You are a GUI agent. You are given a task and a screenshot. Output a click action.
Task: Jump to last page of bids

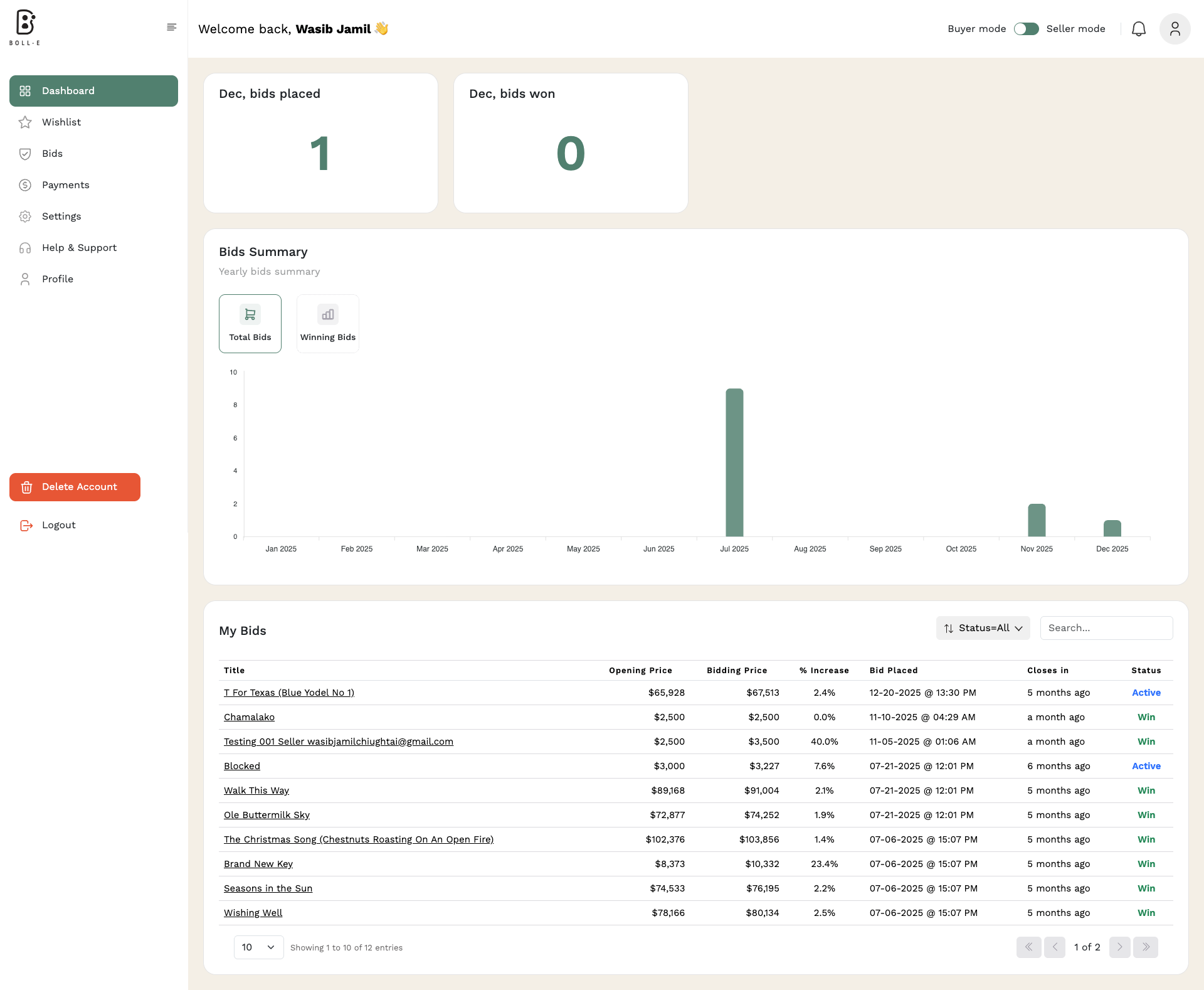point(1146,947)
